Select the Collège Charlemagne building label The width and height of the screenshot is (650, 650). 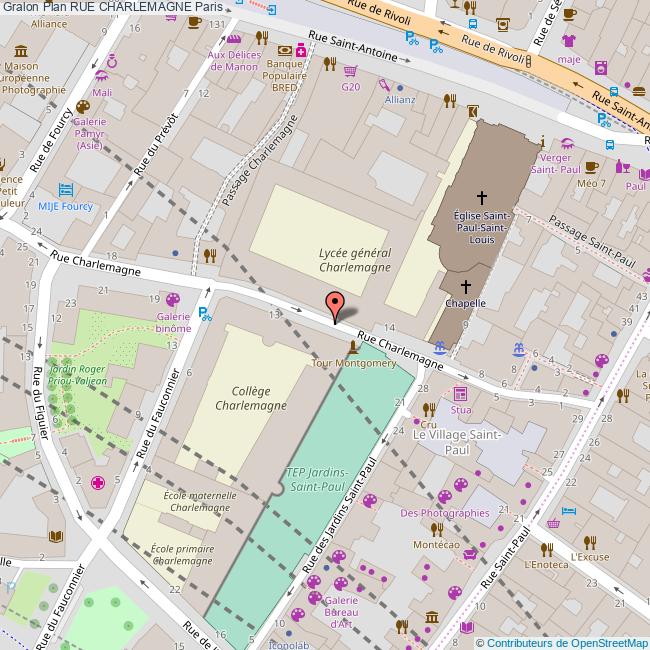pyautogui.click(x=251, y=398)
